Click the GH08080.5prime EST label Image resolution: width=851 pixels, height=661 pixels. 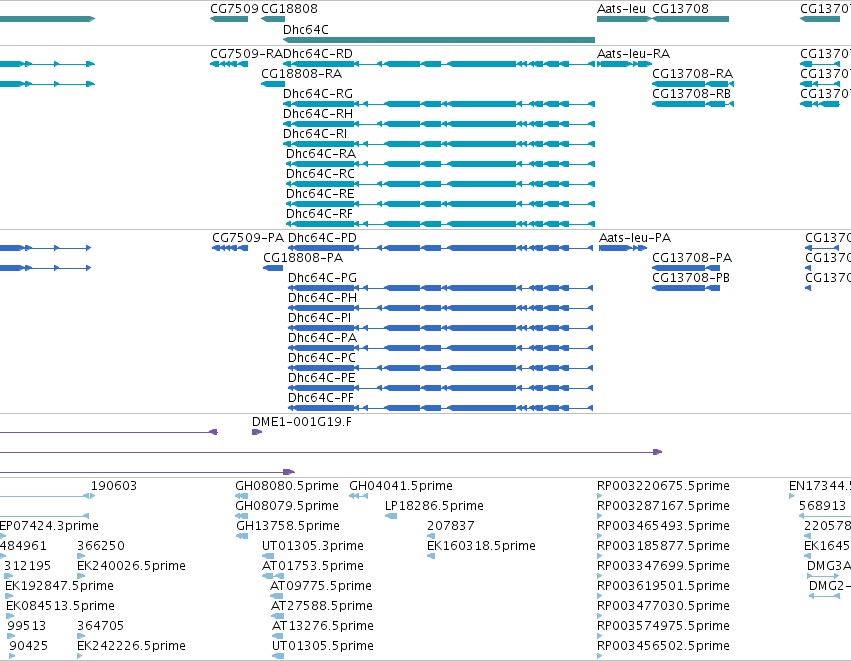(287, 486)
